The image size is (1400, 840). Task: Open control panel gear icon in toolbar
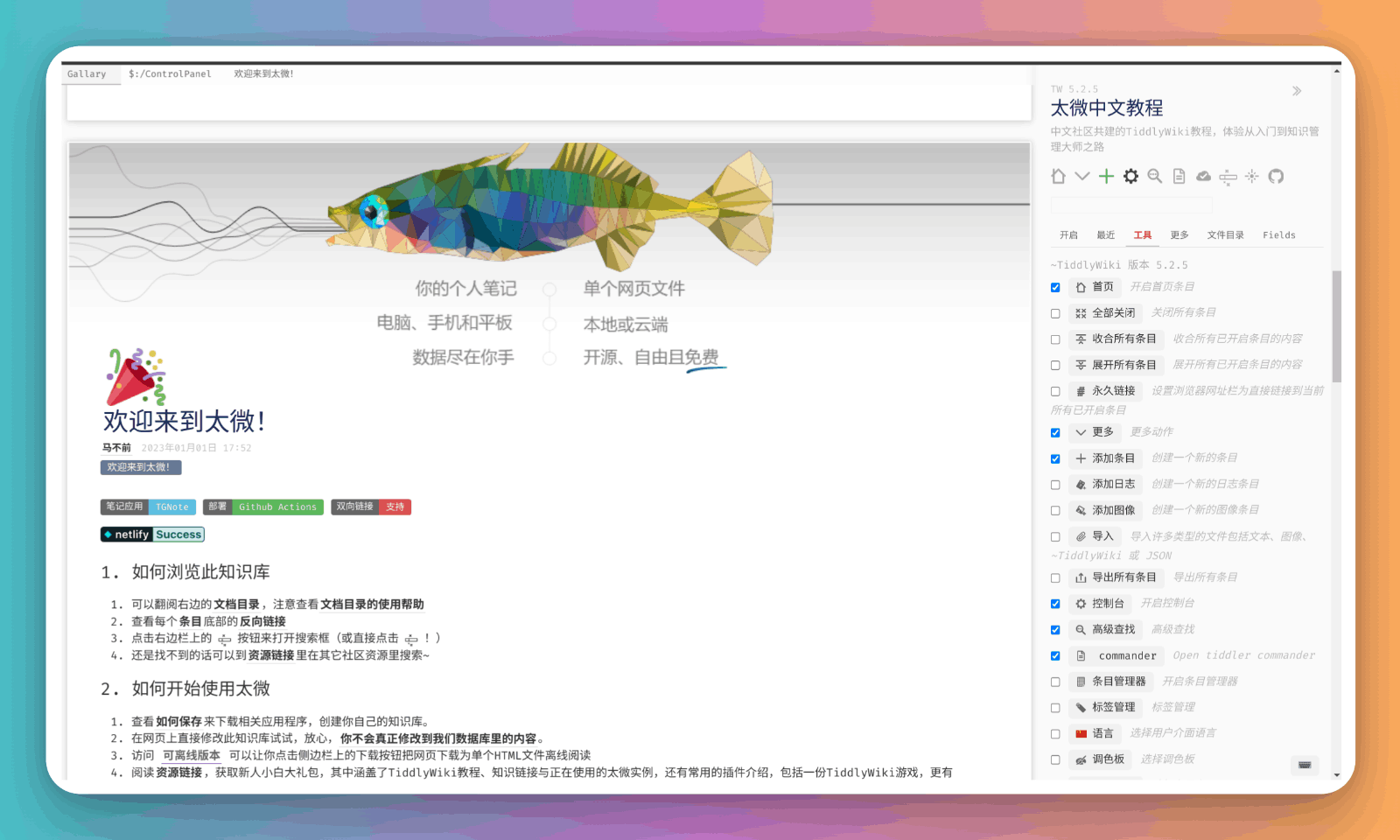pos(1130,177)
